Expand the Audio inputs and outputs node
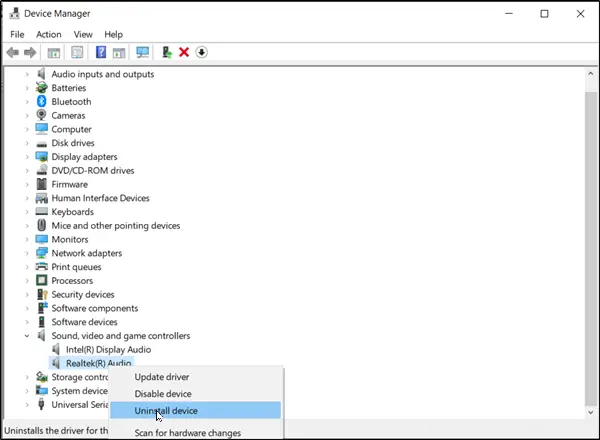 pos(27,74)
